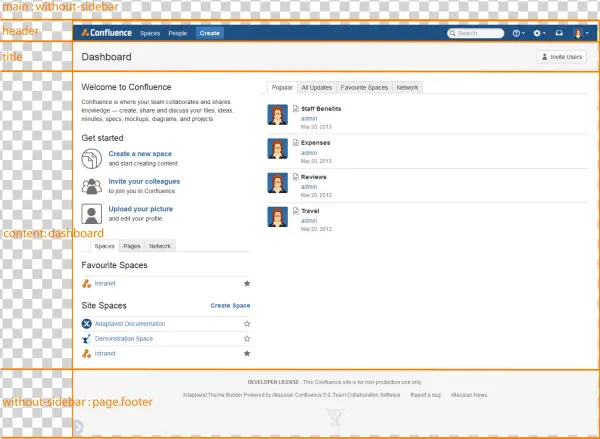Open the Adaptavist Documentation space

tap(130, 324)
